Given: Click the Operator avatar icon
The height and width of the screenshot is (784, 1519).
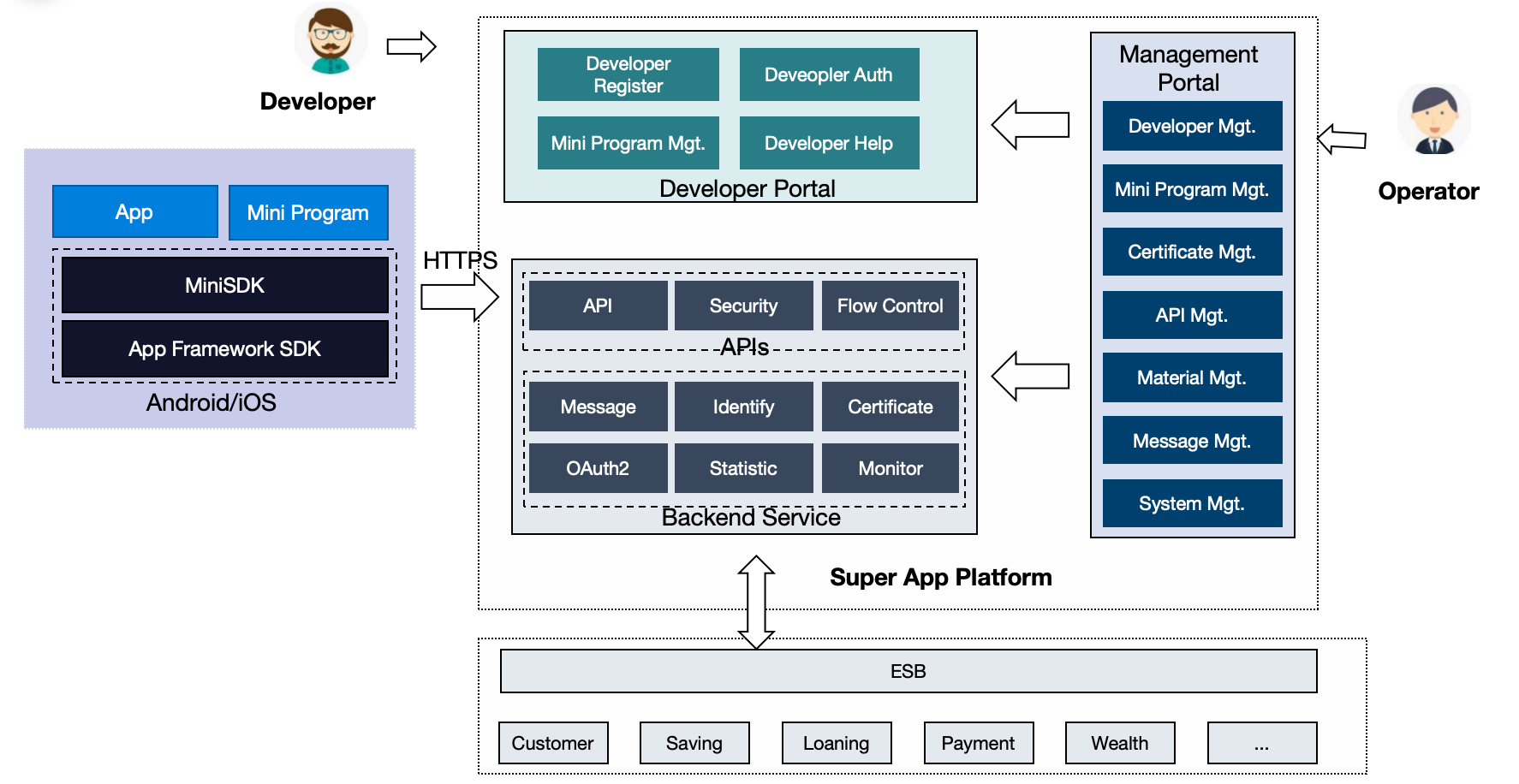Looking at the screenshot, I should coord(1434,119).
